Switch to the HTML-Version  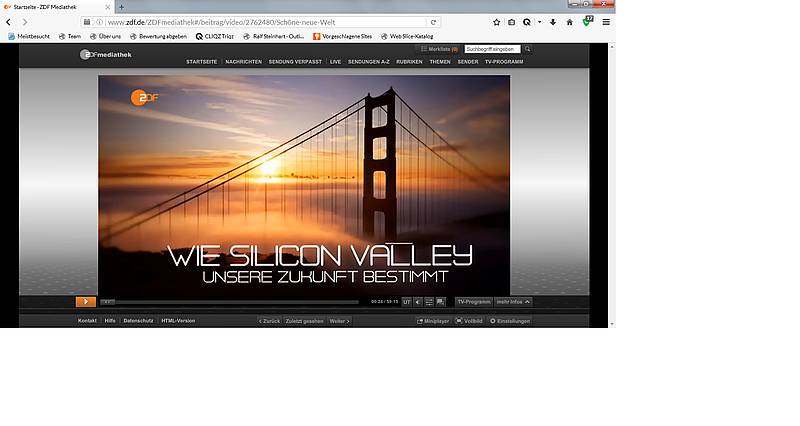178,321
